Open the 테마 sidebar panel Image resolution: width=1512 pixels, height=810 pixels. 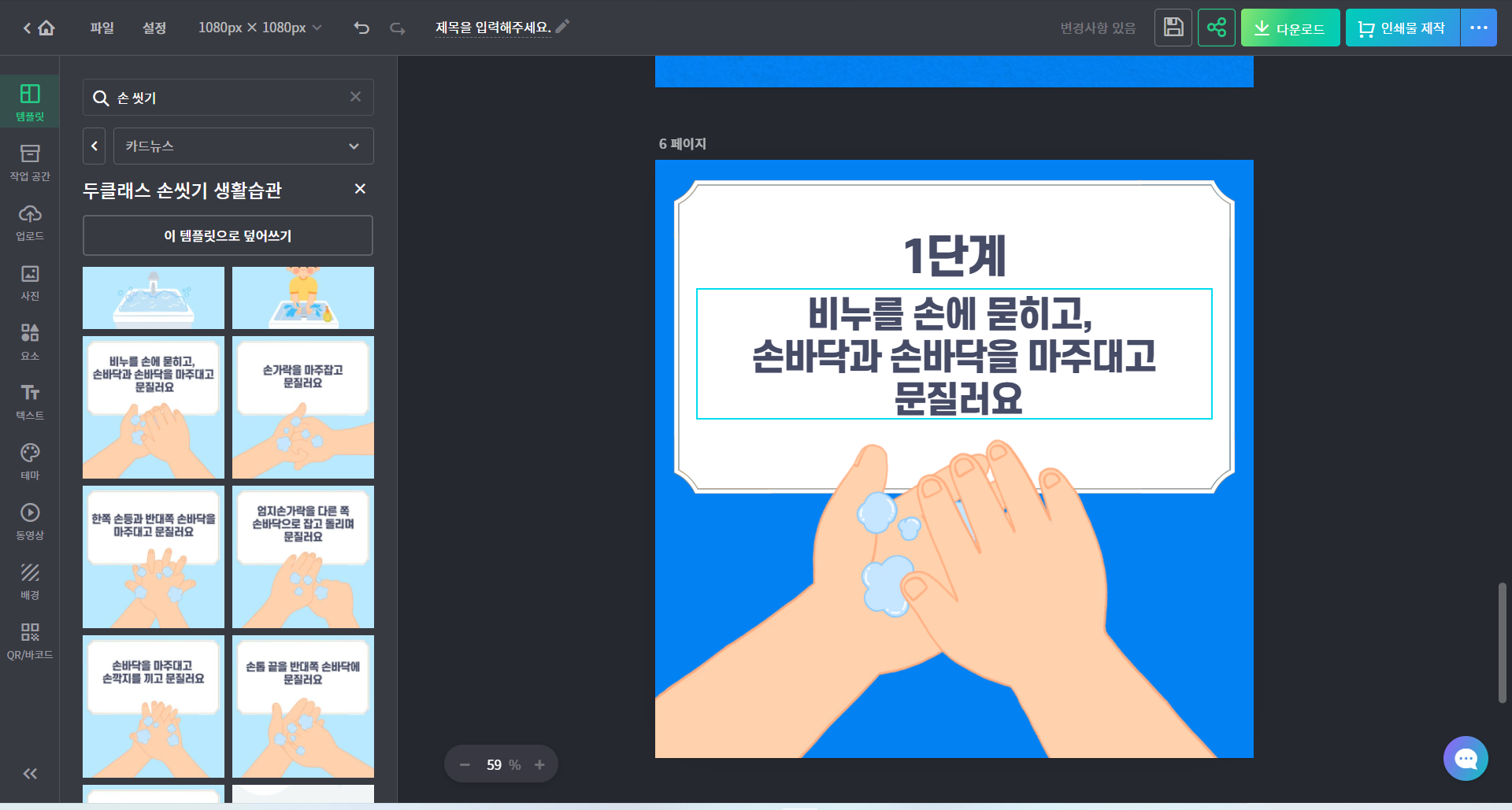(x=30, y=461)
